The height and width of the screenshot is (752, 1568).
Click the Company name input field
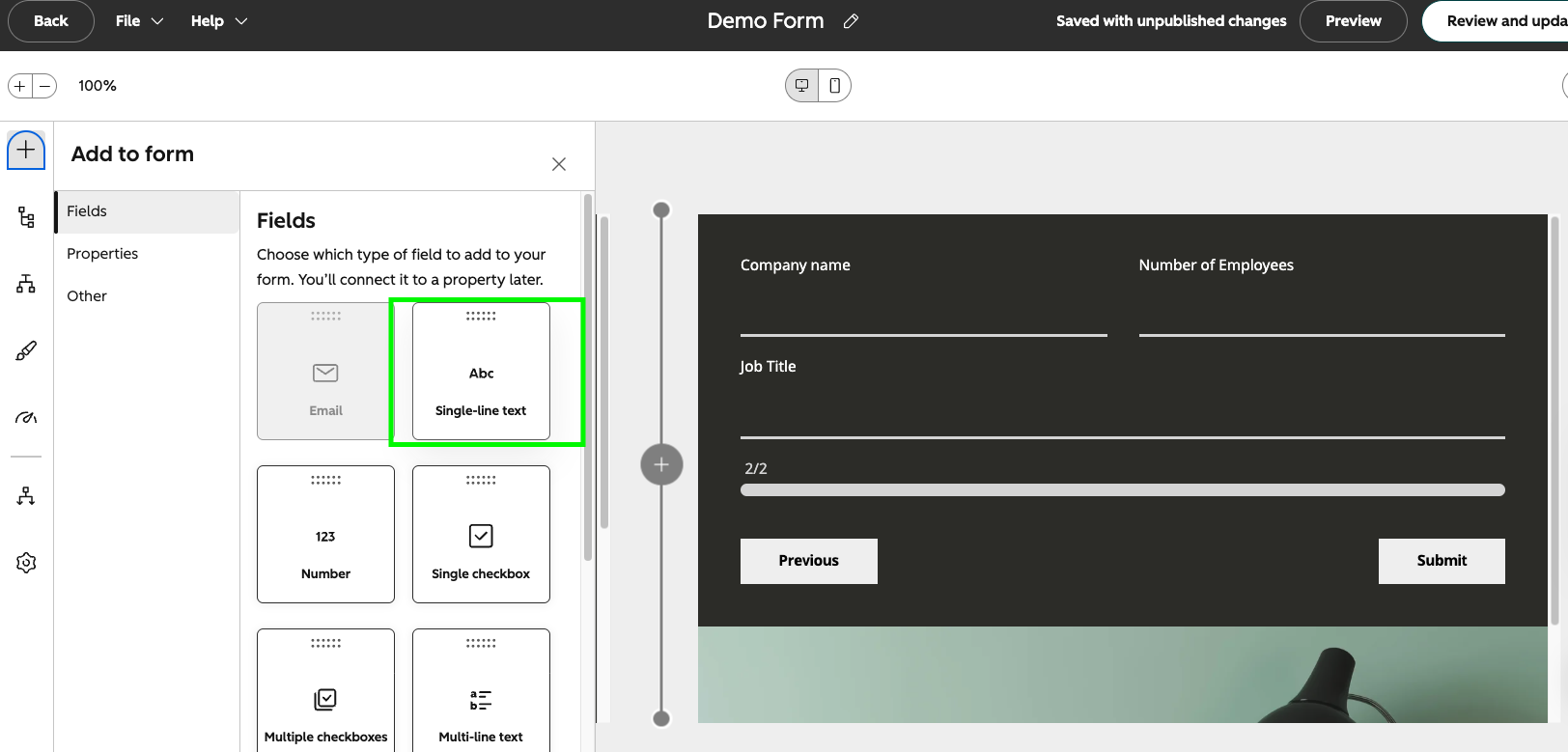(x=924, y=311)
